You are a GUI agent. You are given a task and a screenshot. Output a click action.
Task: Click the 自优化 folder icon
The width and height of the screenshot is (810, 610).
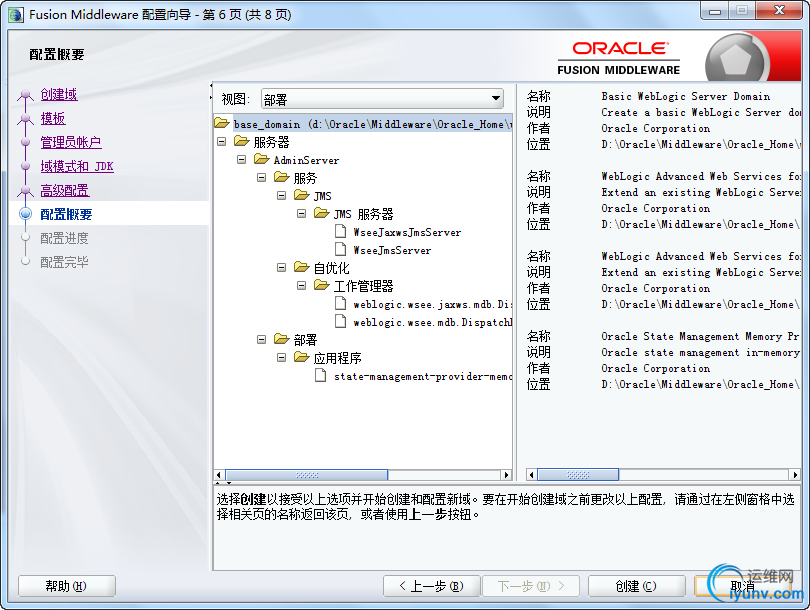(302, 267)
